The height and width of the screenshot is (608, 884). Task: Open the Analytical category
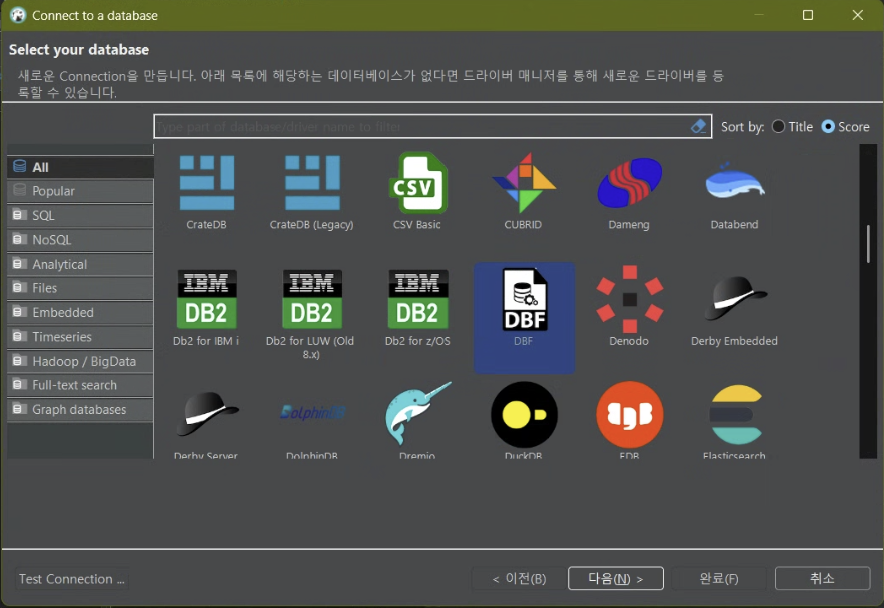80,264
